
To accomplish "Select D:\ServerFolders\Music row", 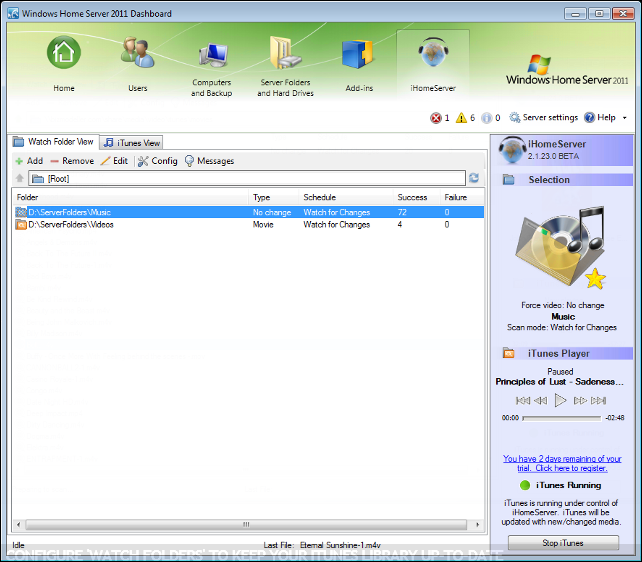I will click(249, 212).
